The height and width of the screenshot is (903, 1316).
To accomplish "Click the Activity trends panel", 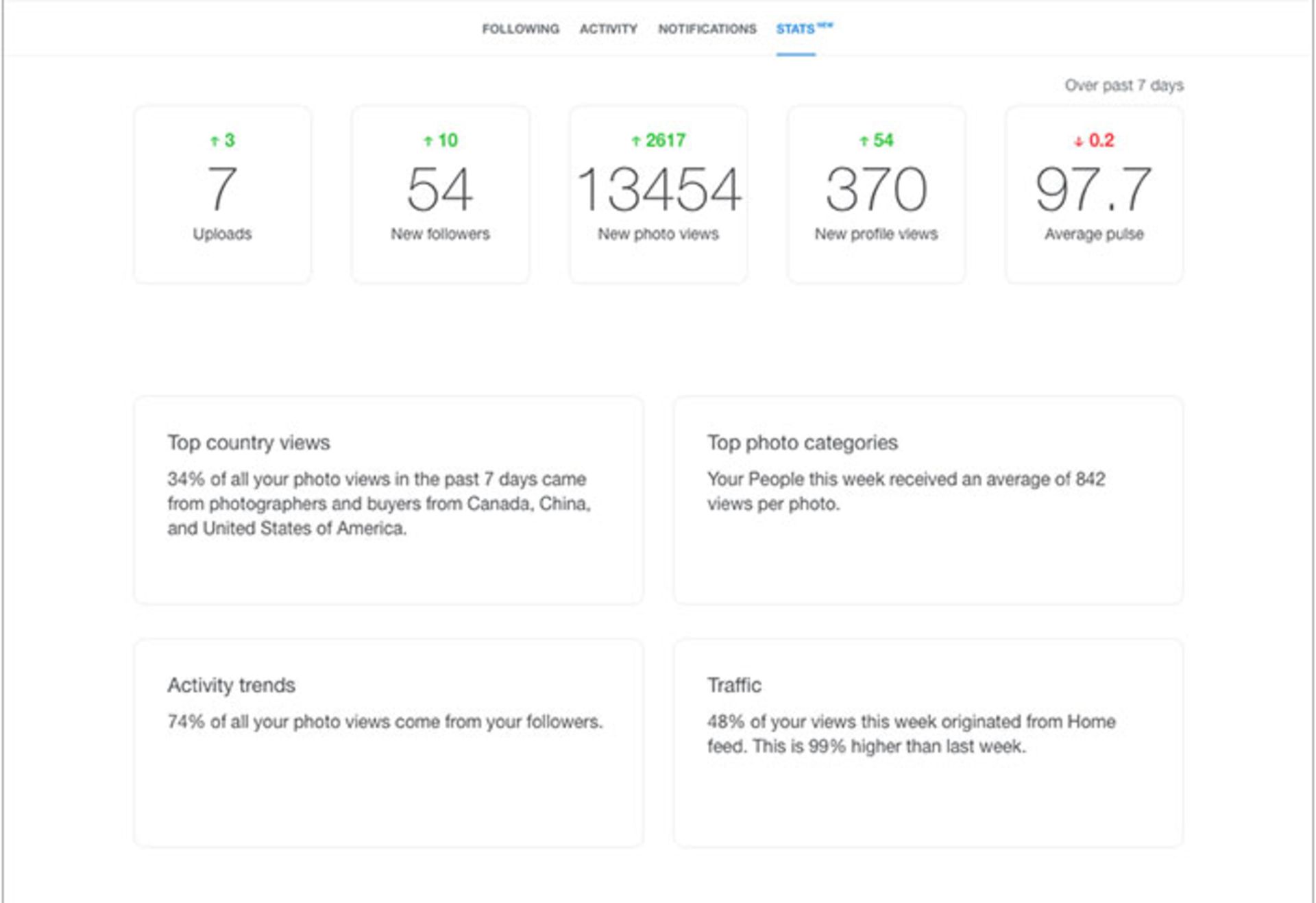I will click(389, 743).
